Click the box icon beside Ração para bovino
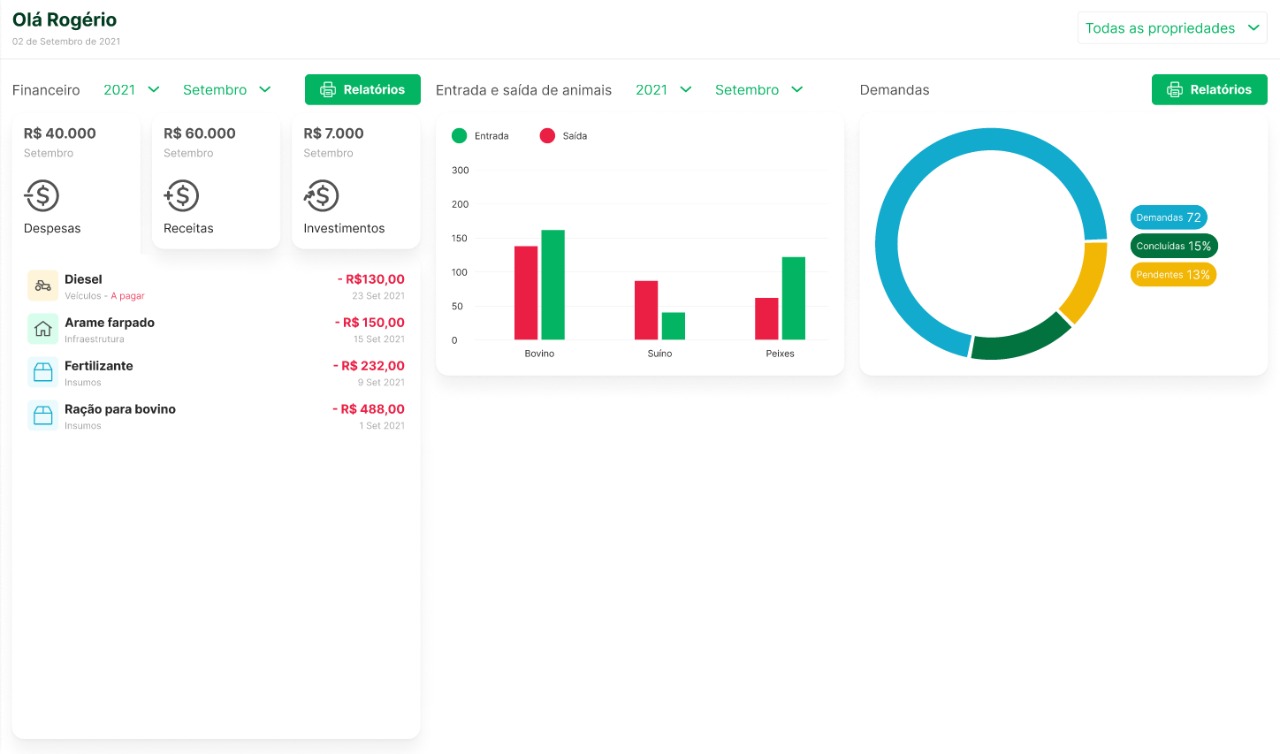Viewport: 1280px width, 754px height. [x=43, y=415]
